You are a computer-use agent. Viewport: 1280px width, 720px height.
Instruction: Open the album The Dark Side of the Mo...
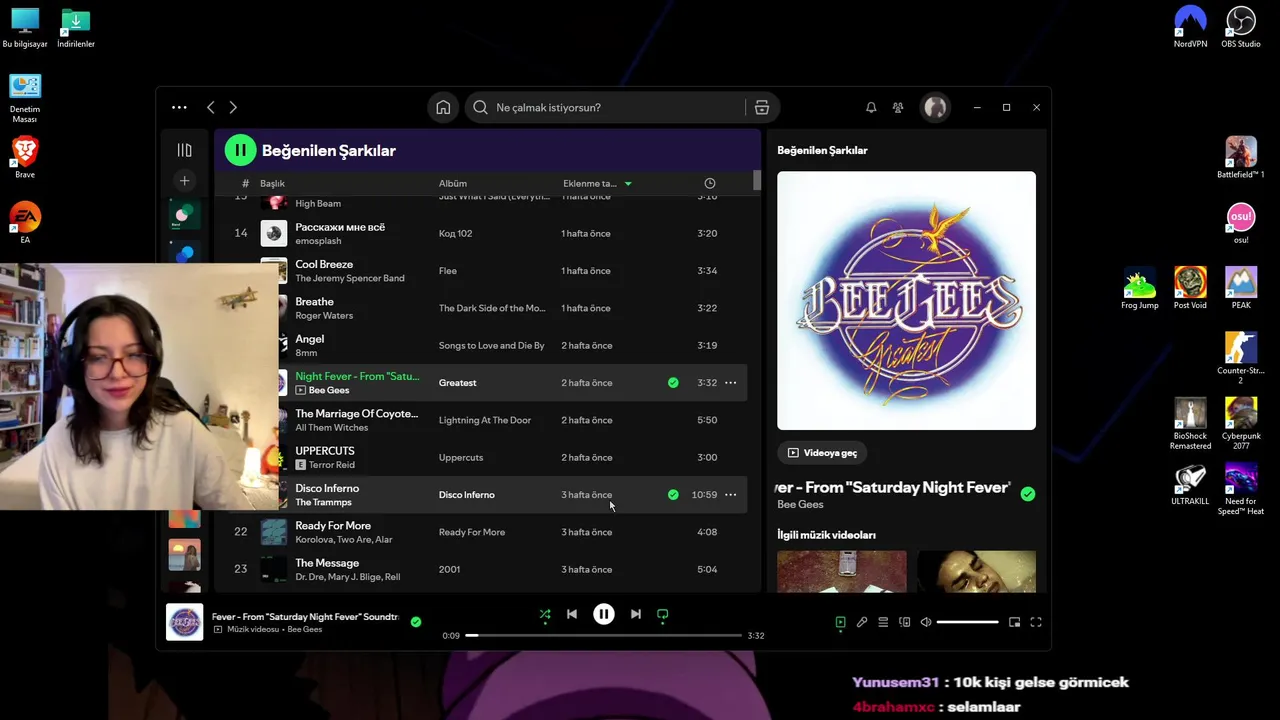(492, 308)
